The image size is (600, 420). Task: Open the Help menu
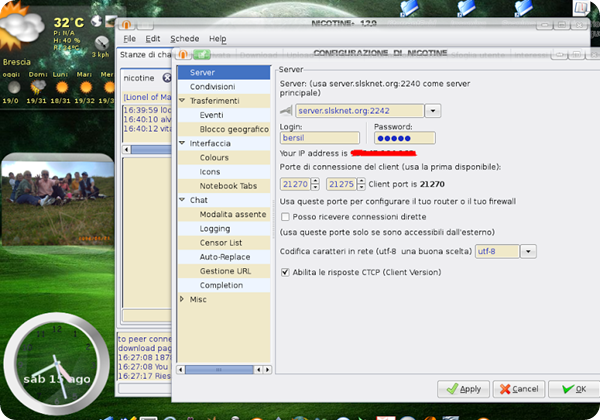pyautogui.click(x=217, y=39)
